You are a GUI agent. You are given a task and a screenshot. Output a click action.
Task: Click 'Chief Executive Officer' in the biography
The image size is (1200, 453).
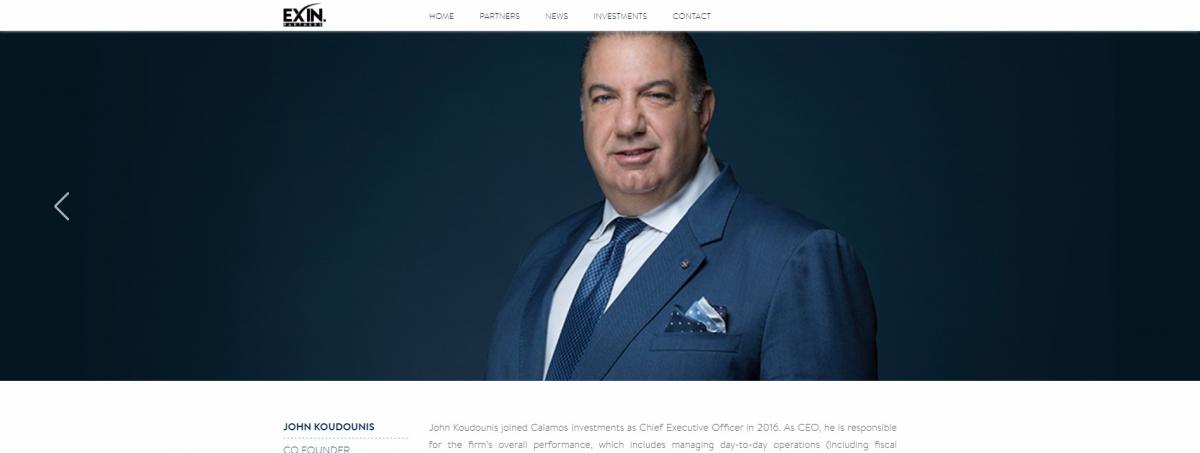(679, 427)
